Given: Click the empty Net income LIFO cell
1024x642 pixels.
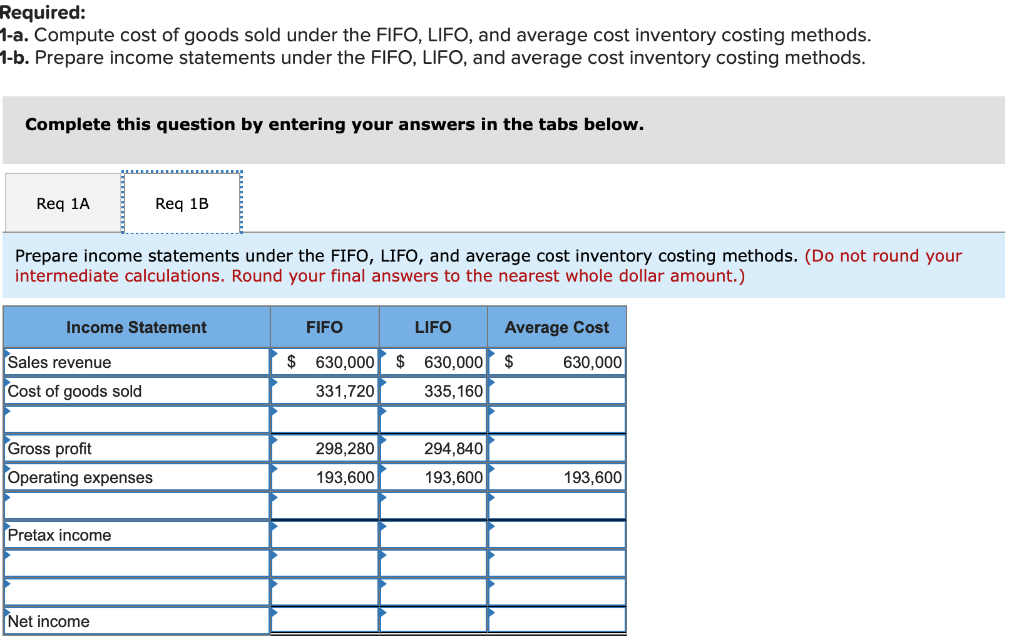Looking at the screenshot, I should (432, 621).
